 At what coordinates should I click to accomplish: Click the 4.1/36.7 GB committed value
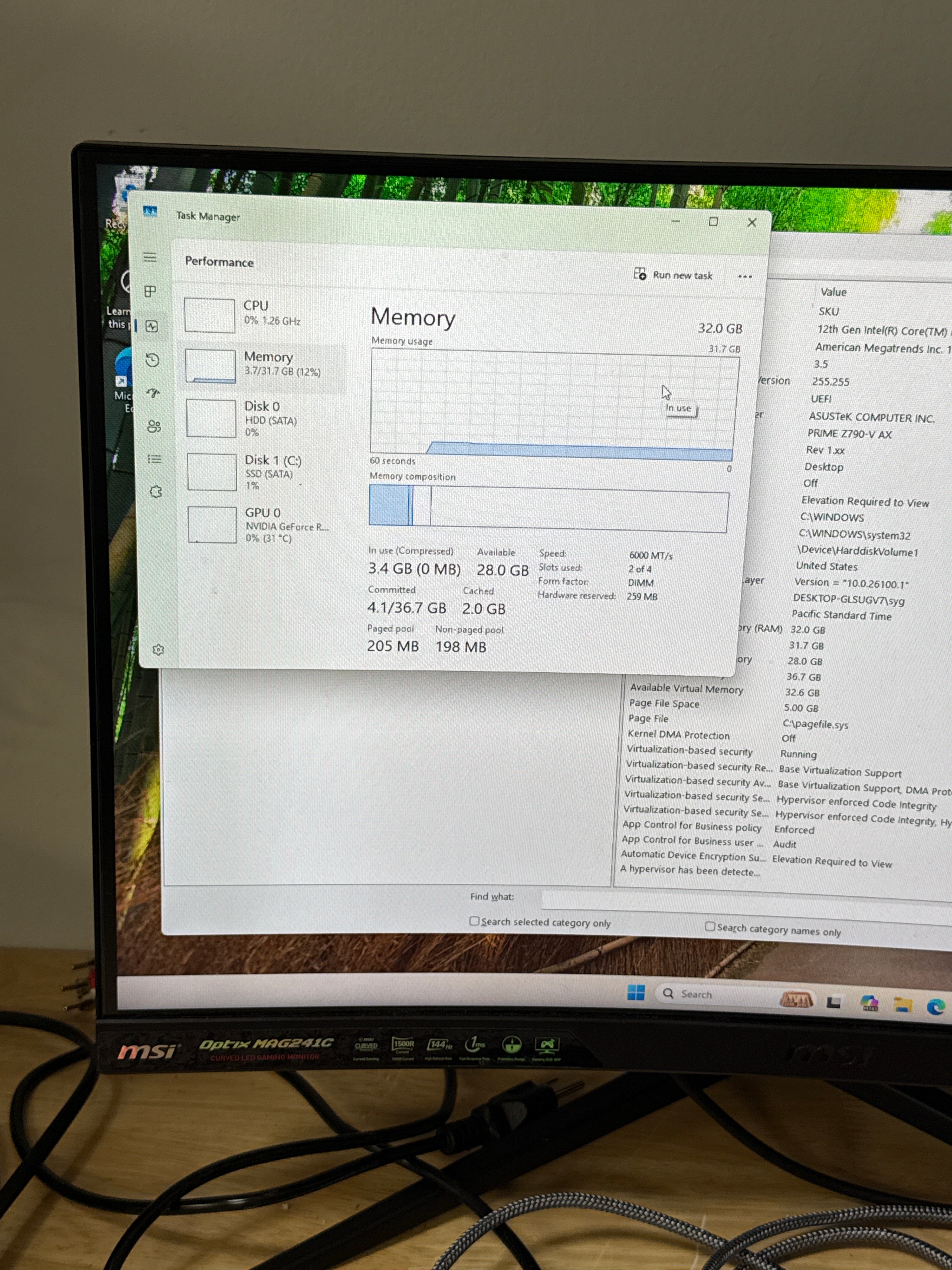(x=406, y=608)
